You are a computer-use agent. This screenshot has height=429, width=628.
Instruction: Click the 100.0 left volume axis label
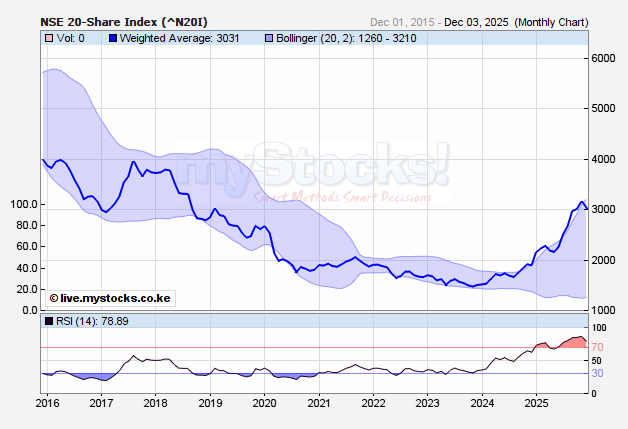(x=23, y=204)
